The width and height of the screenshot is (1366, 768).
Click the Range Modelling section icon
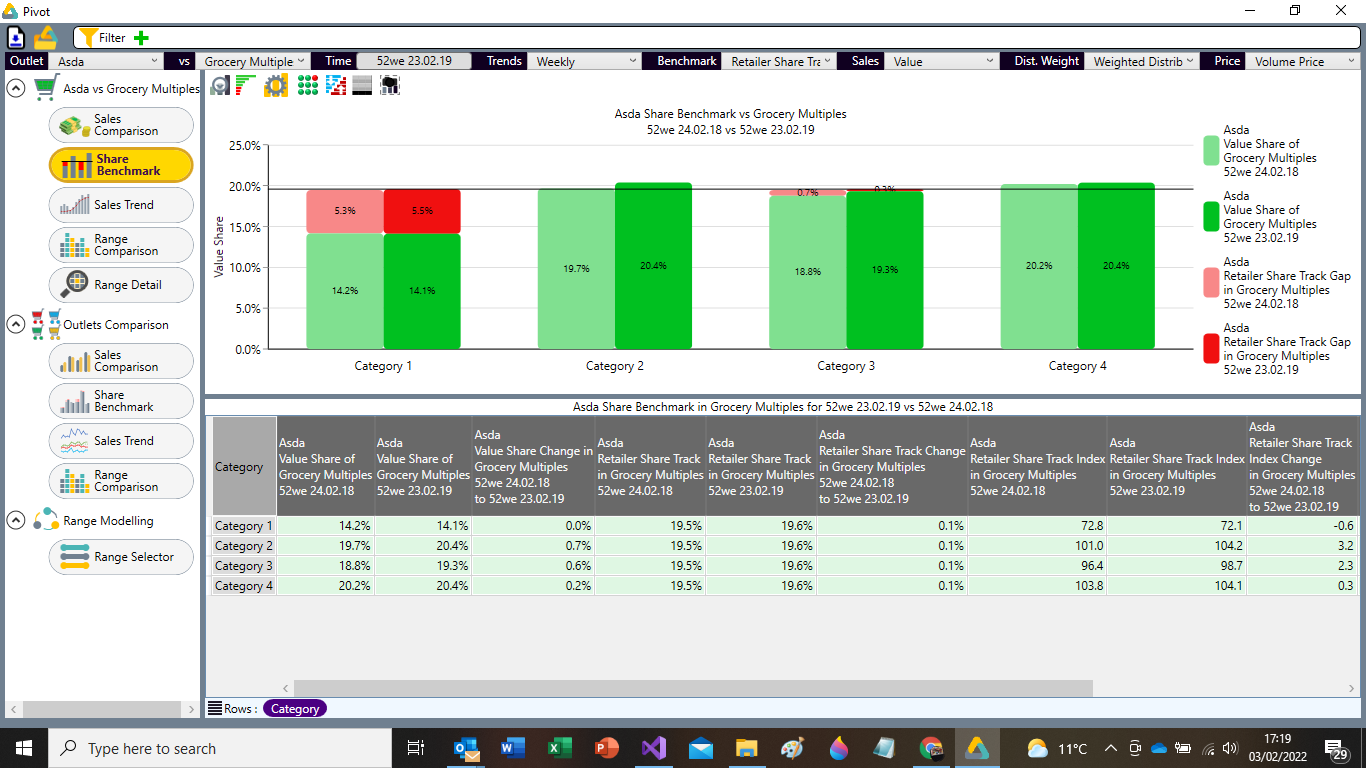click(45, 520)
